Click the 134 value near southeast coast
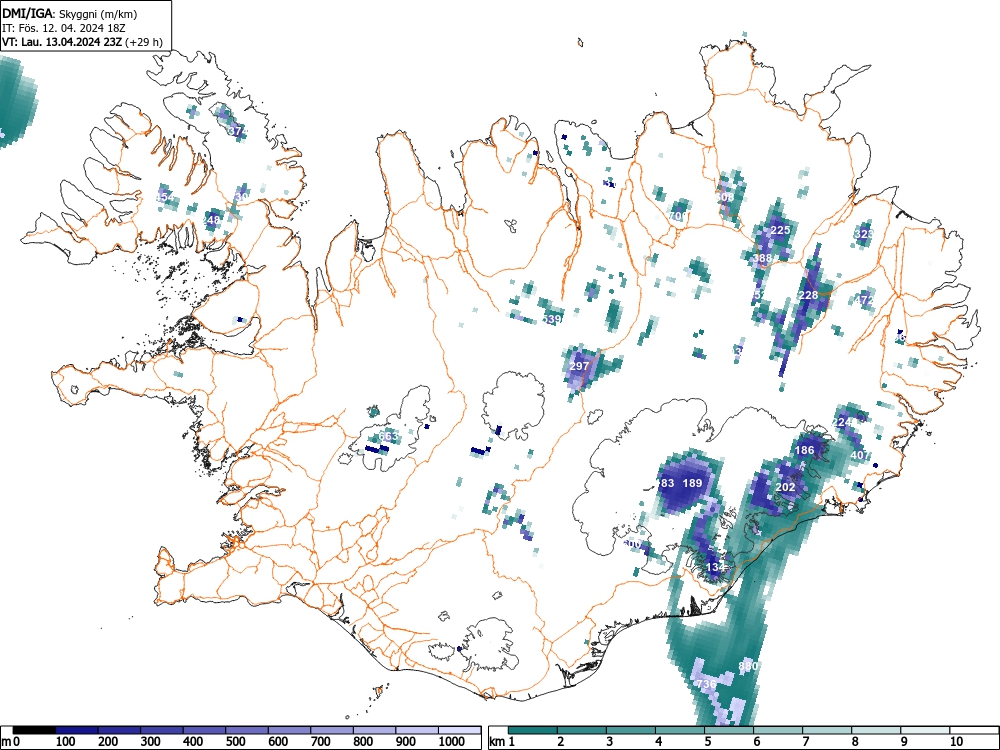 [x=716, y=567]
